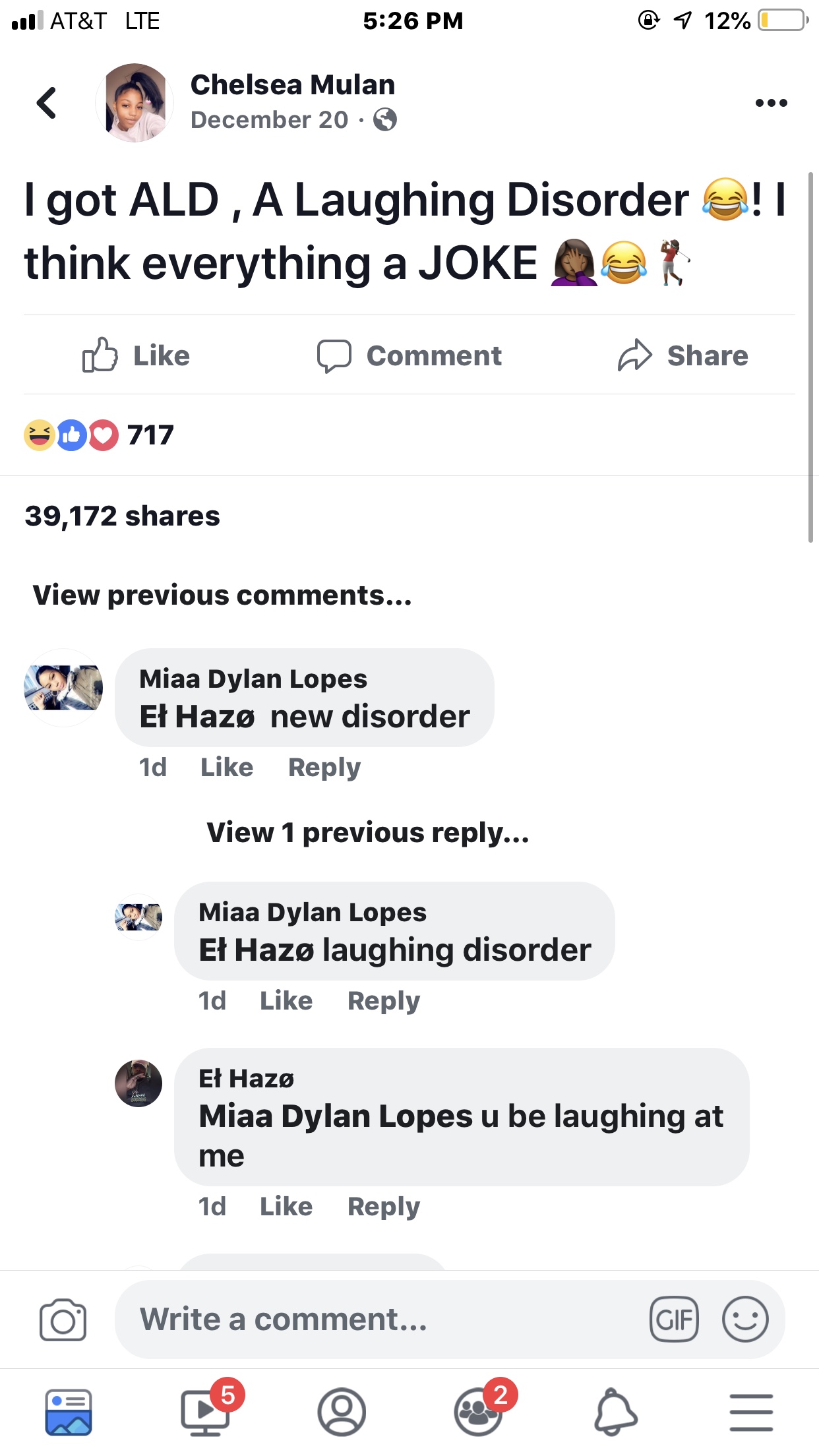Viewport: 819px width, 1456px height.
Task: Like the post with thumbs-up button
Action: [x=136, y=355]
